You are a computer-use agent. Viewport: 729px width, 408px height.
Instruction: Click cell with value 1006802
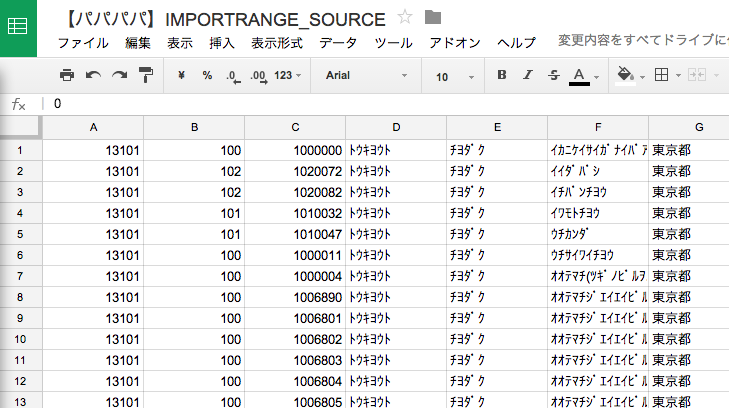click(295, 339)
